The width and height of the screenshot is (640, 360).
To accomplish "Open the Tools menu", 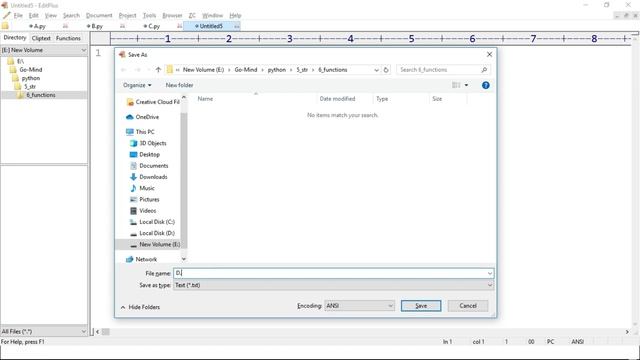I will 149,16.
